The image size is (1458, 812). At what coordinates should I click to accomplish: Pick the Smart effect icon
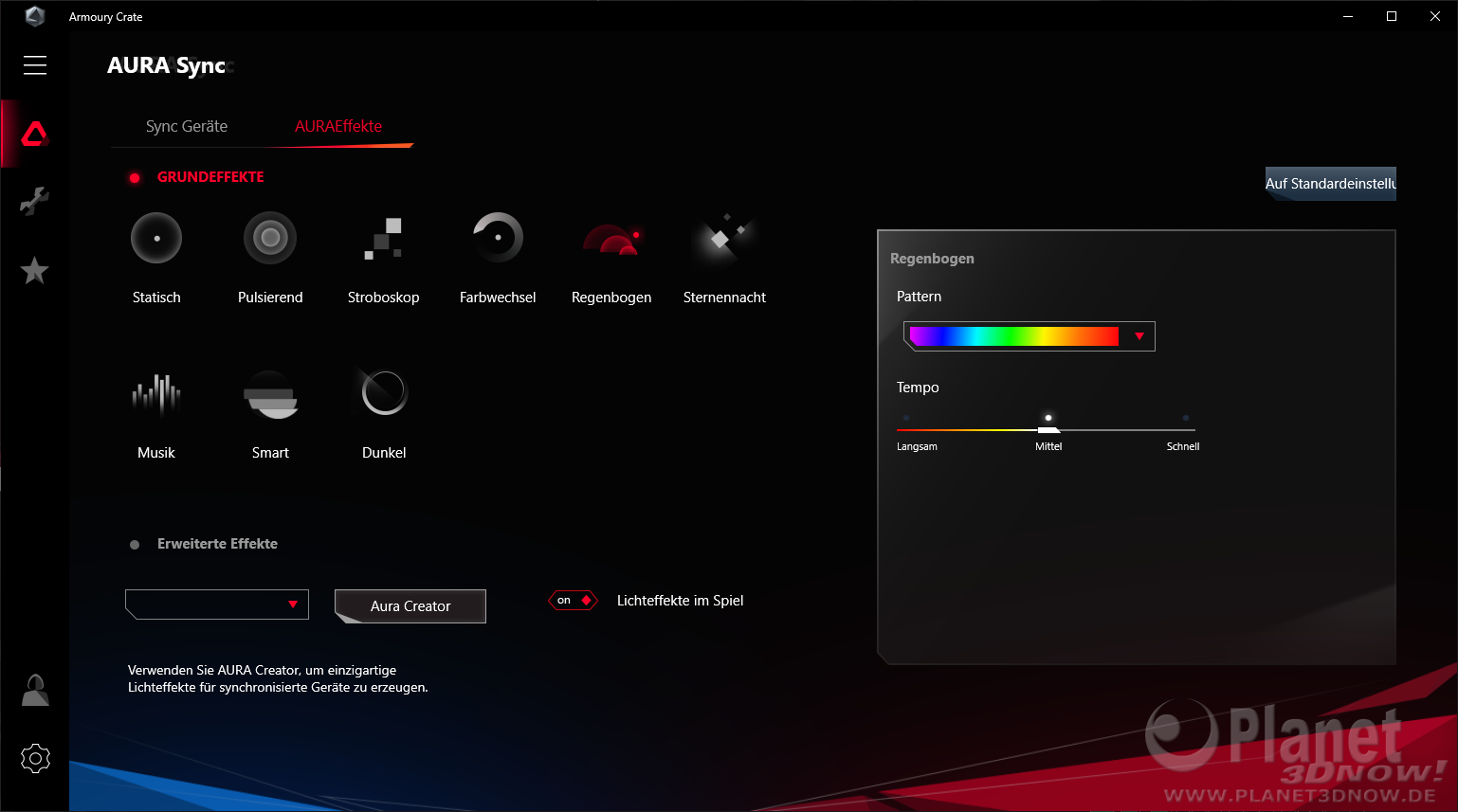tap(270, 395)
